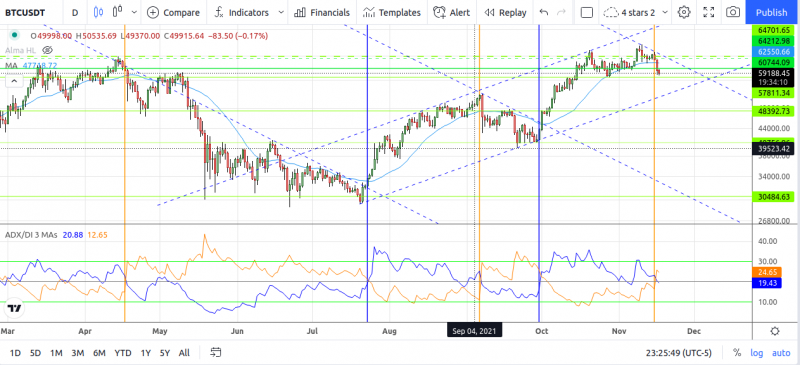Open the Indicators dialog
This screenshot has width=800, height=365.
241,12
